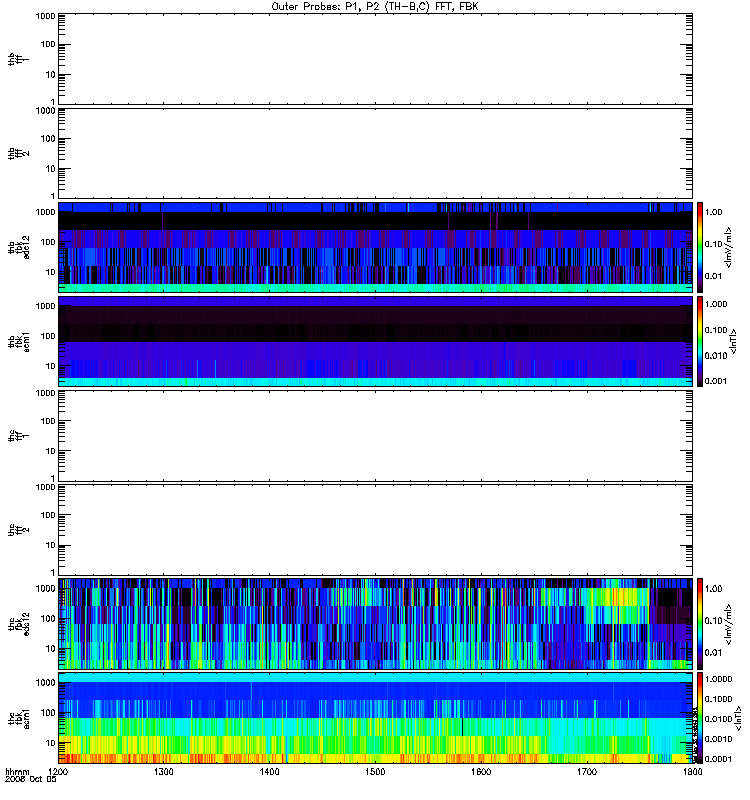This screenshot has width=750, height=800.
Task: Click the thc scm1 nT color bar
Action: point(700,718)
